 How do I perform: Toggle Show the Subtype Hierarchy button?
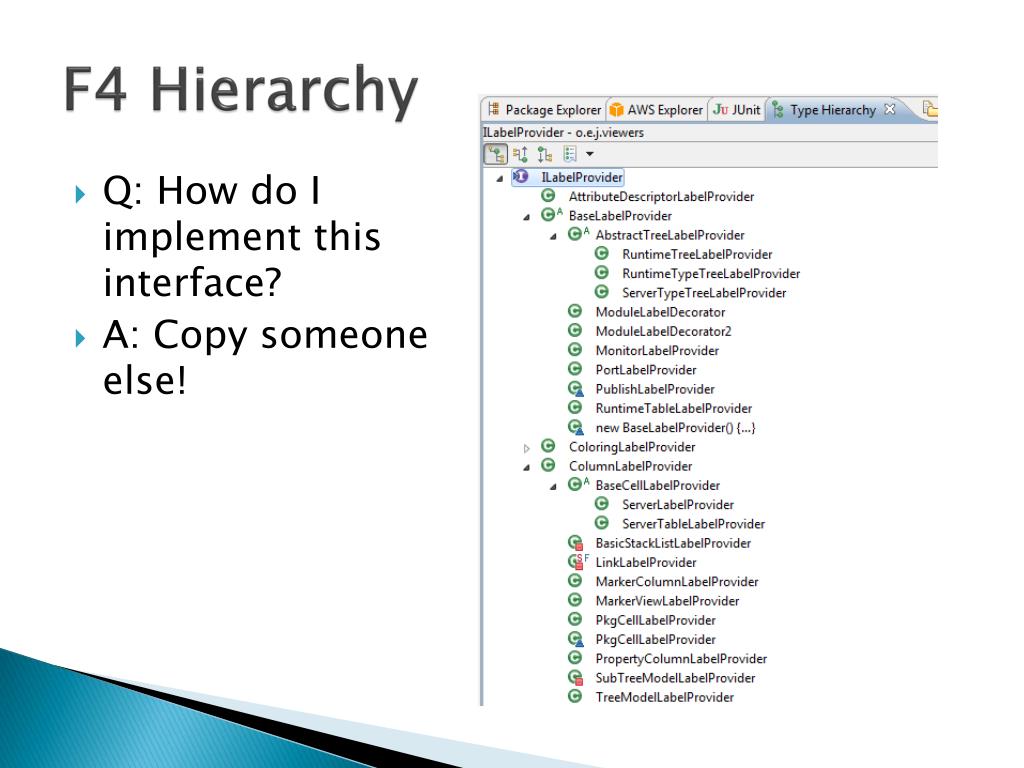tap(545, 154)
